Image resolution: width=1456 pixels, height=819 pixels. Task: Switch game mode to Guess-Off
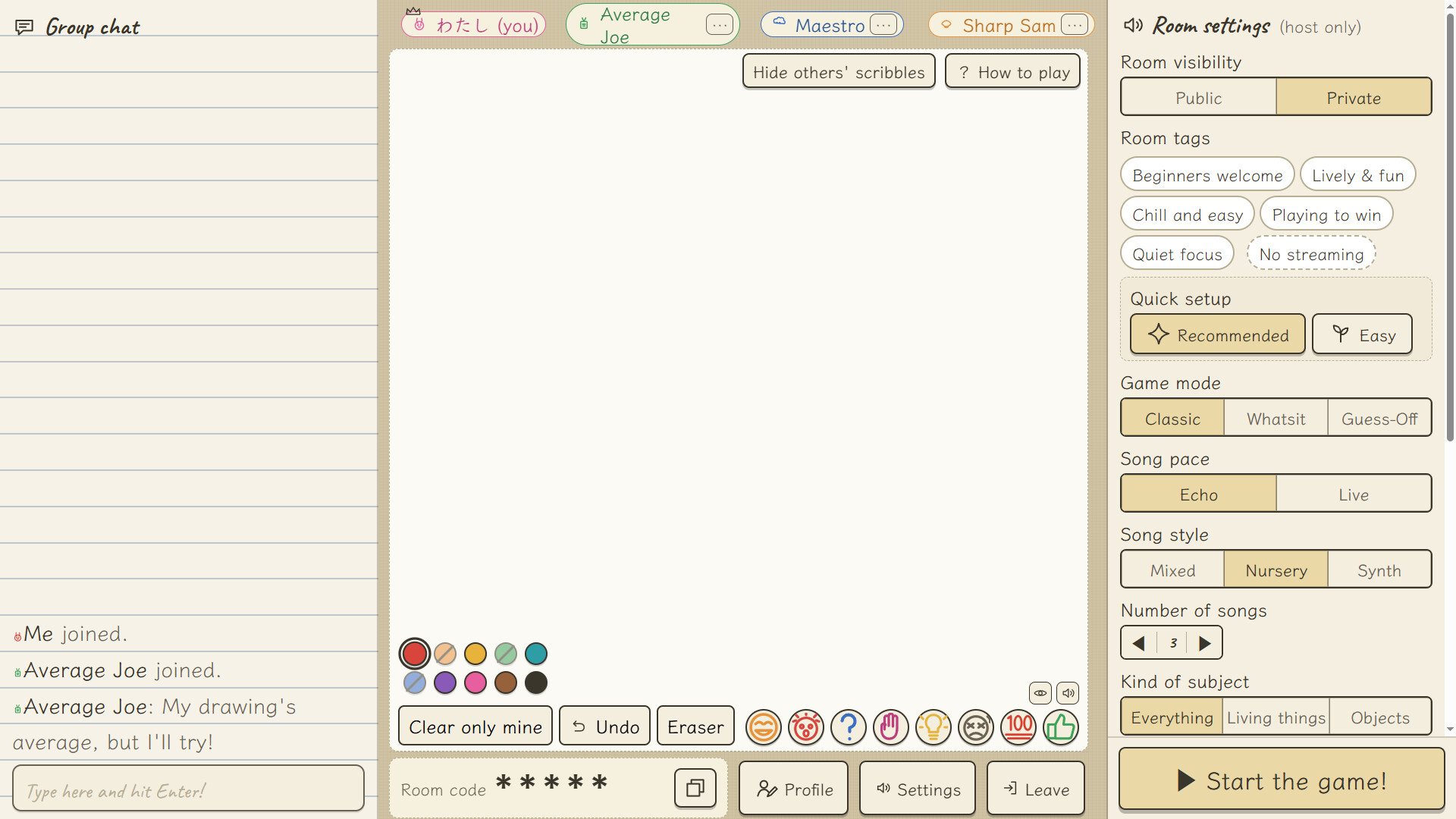pyautogui.click(x=1379, y=419)
